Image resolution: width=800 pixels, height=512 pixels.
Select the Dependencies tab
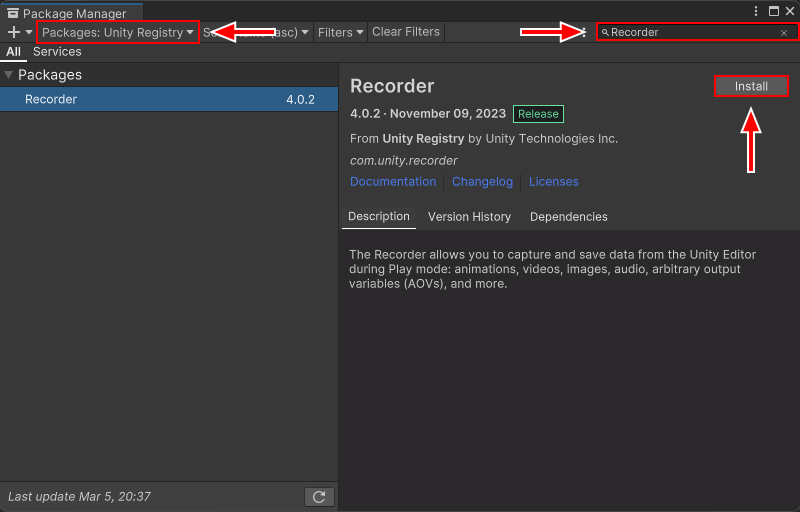tap(569, 217)
